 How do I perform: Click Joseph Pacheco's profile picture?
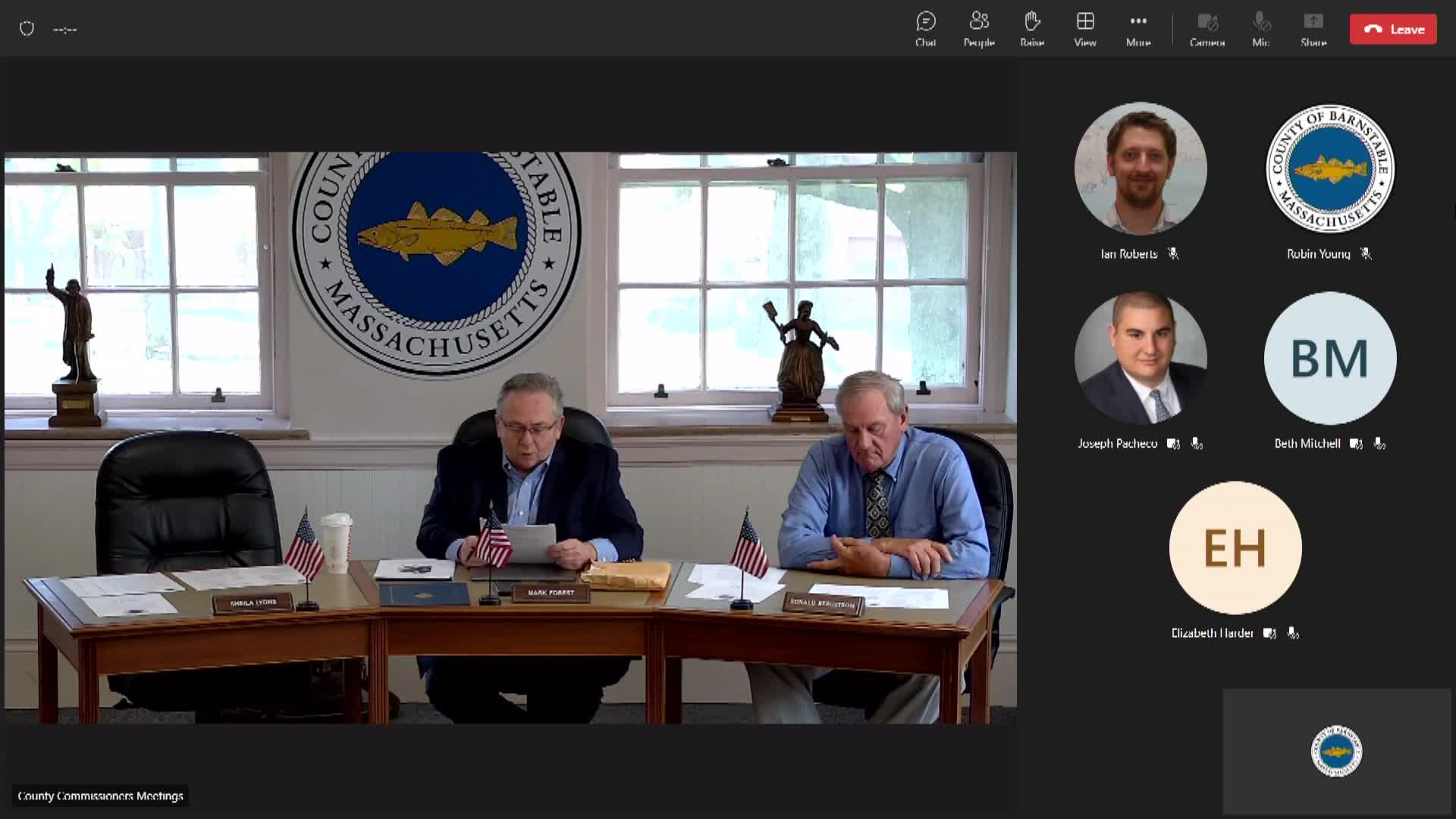(1140, 356)
